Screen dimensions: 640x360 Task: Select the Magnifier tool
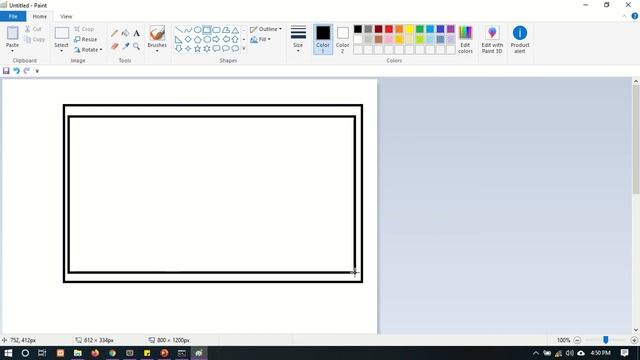tap(136, 46)
